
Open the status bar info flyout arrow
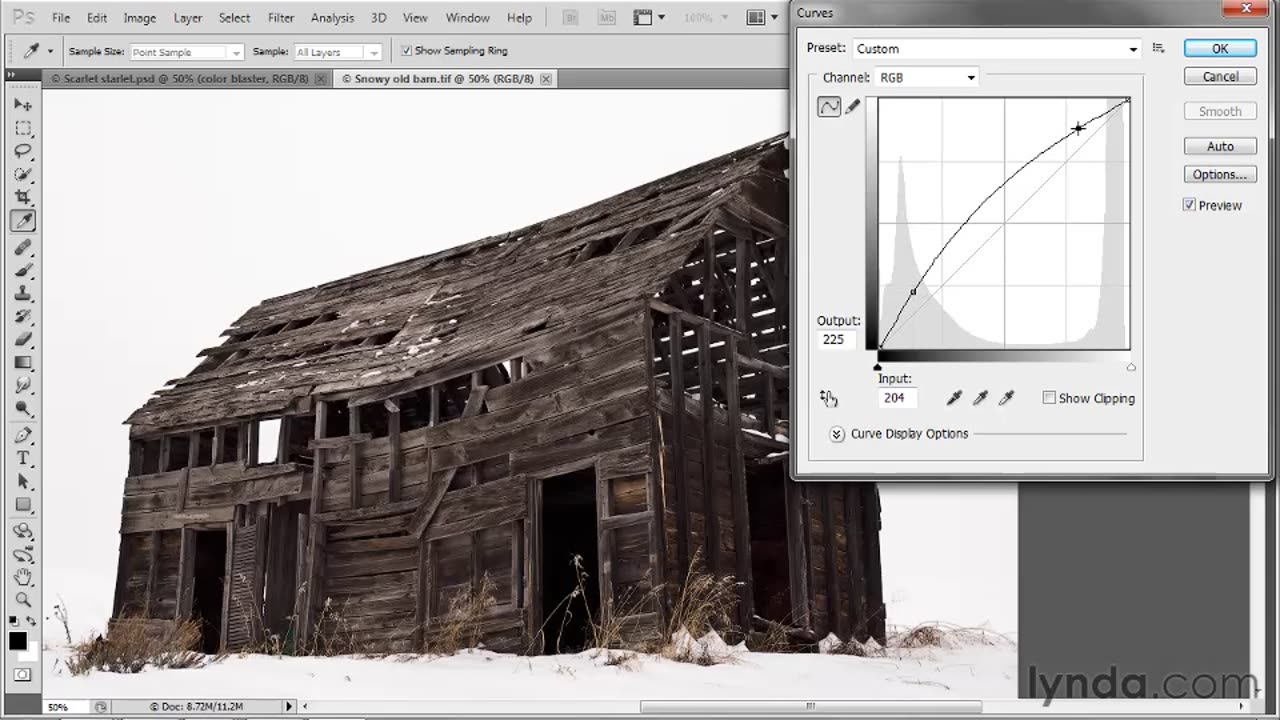[x=290, y=706]
